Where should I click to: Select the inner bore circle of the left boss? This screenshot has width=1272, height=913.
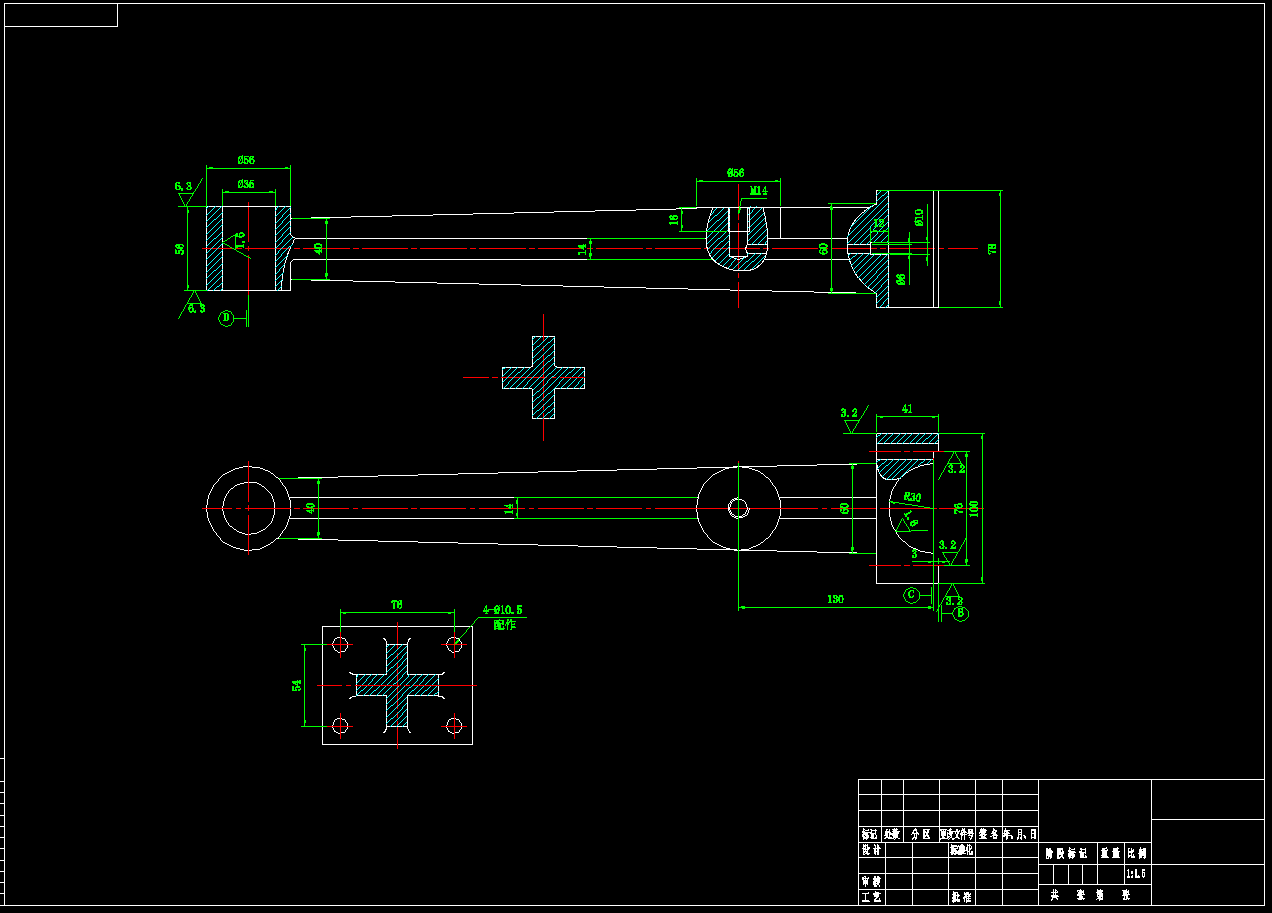(249, 508)
